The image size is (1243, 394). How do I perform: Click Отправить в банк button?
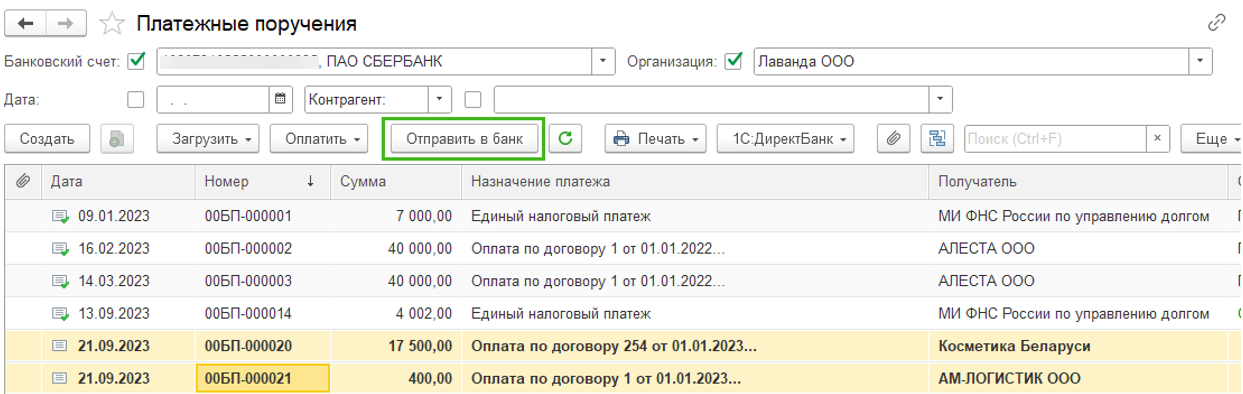(x=464, y=139)
